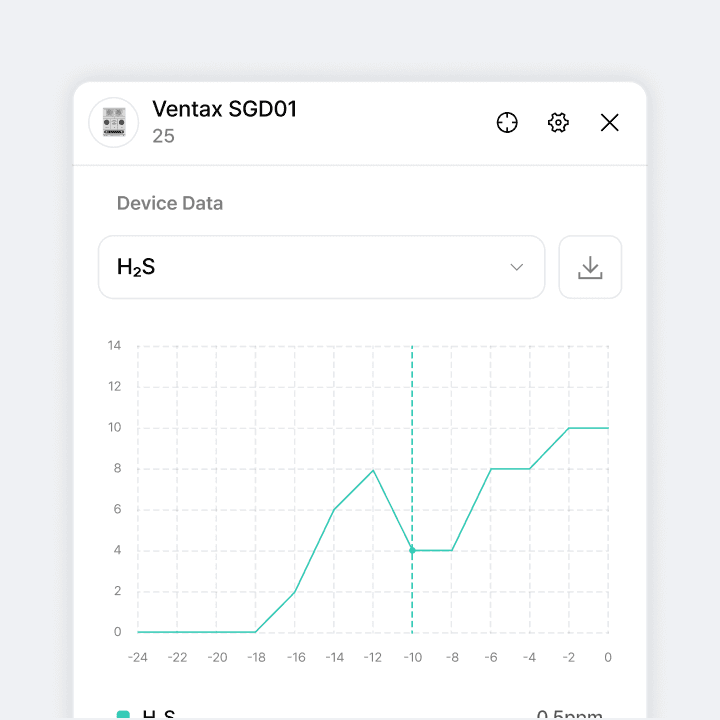This screenshot has width=720, height=720.
Task: Click the "14" y-axis label
Action: (x=114, y=346)
